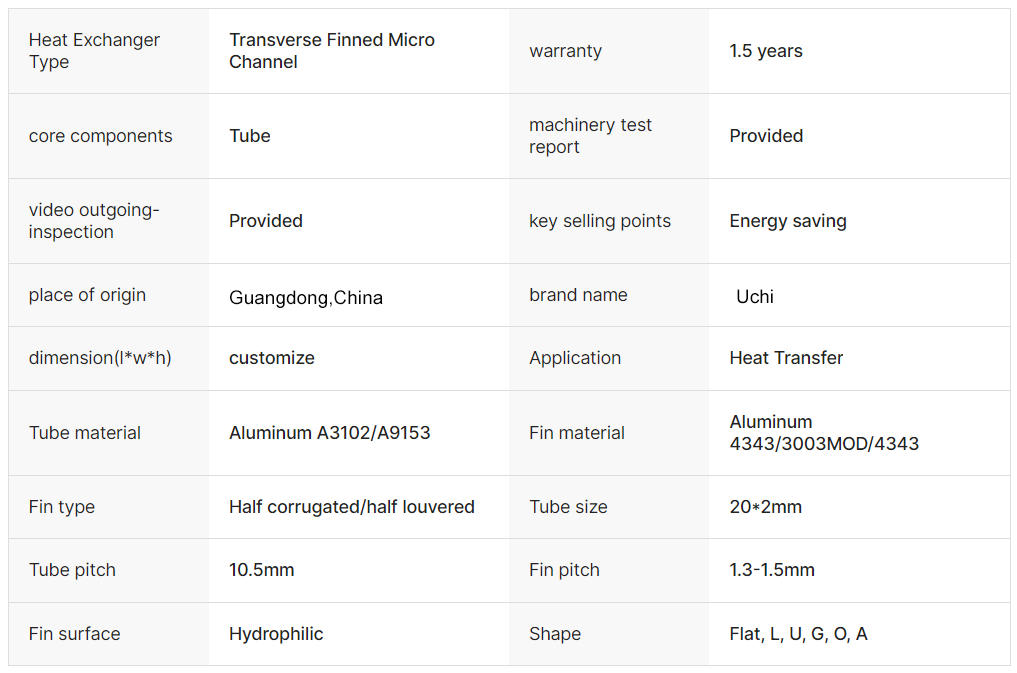Screen dimensions: 1017x673
Task: Select the Aluminum A3102/A9153 tube material
Action: coord(329,432)
